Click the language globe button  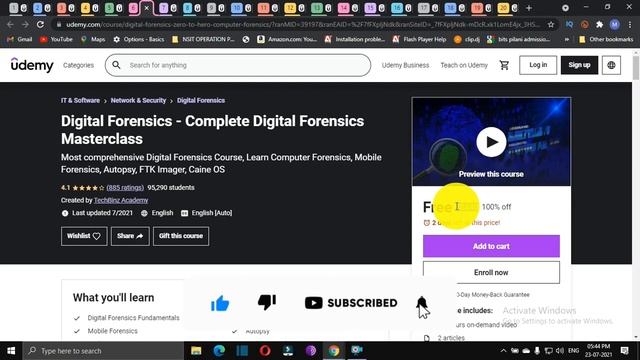(611, 65)
